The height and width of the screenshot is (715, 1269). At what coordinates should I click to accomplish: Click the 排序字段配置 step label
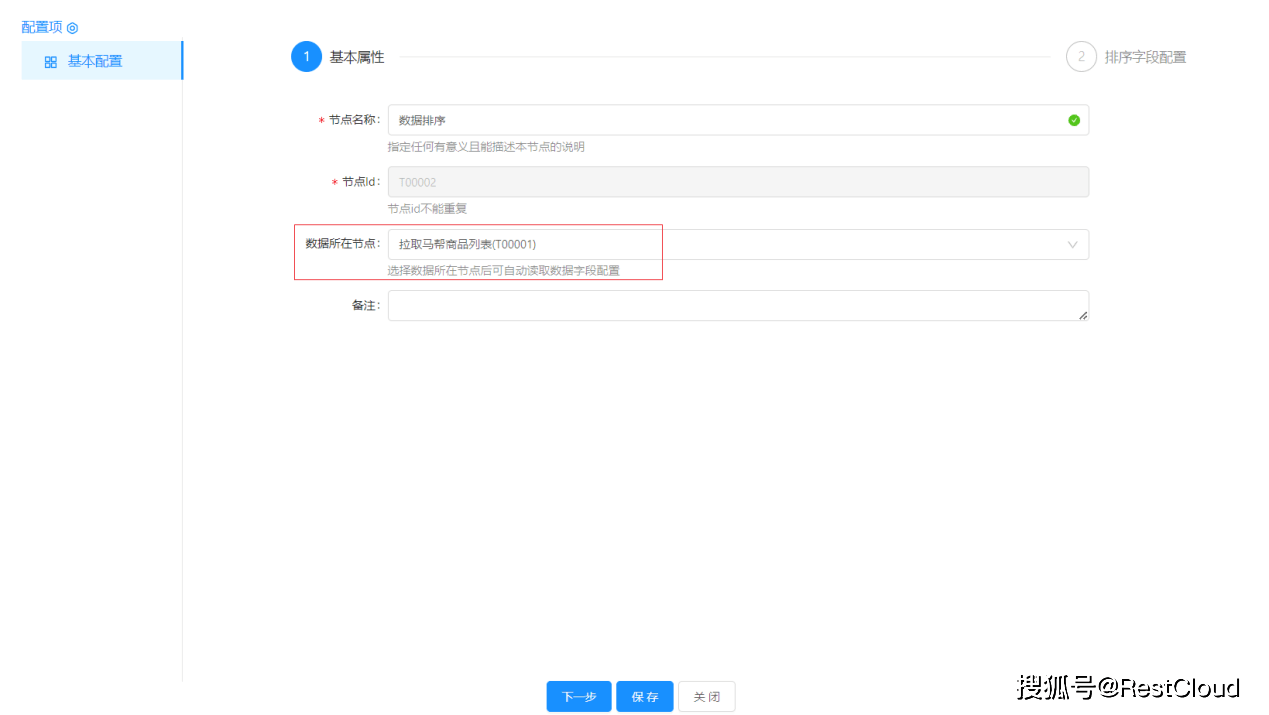tap(1145, 58)
